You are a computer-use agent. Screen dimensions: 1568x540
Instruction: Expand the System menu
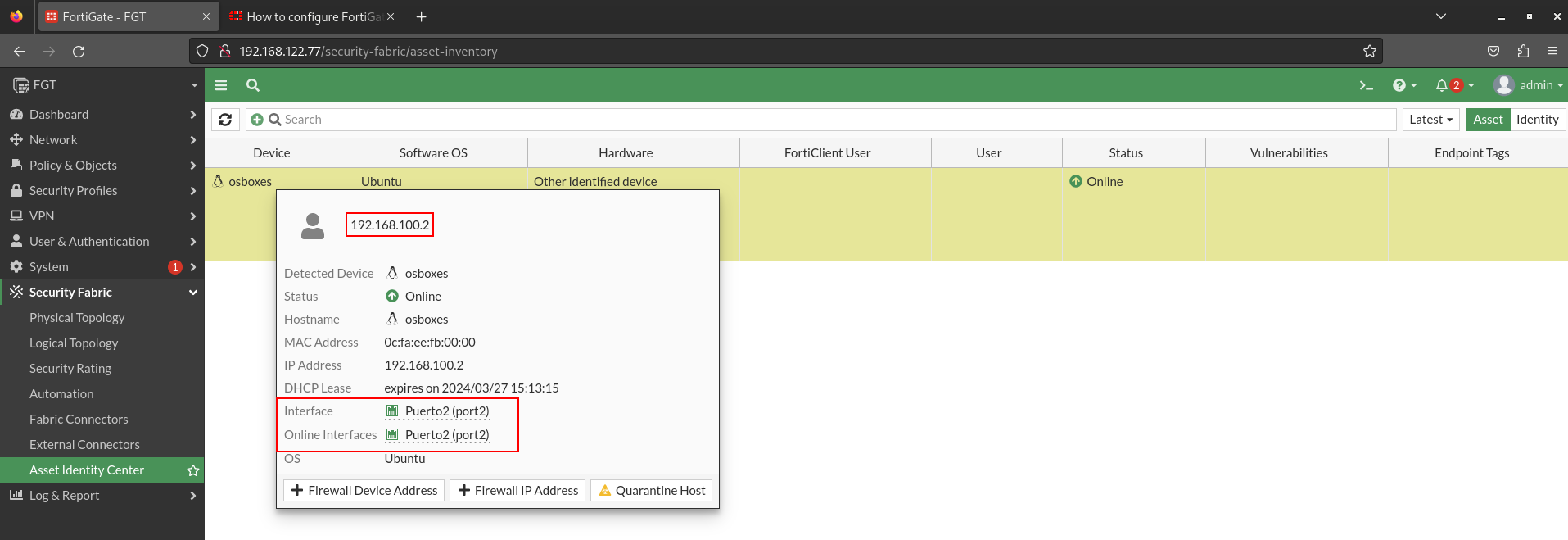coord(102,267)
